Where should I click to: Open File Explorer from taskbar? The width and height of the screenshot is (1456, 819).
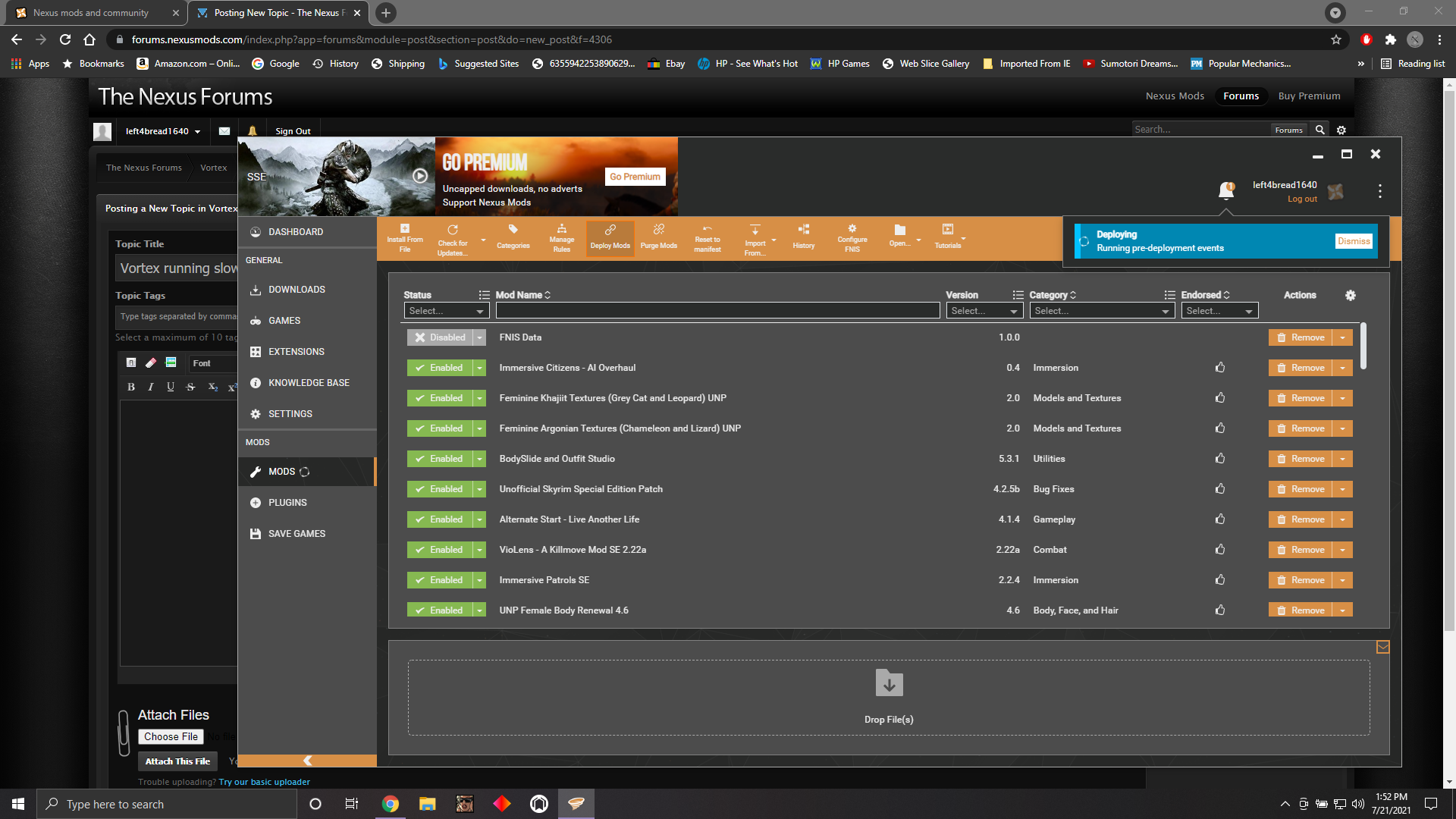point(428,804)
